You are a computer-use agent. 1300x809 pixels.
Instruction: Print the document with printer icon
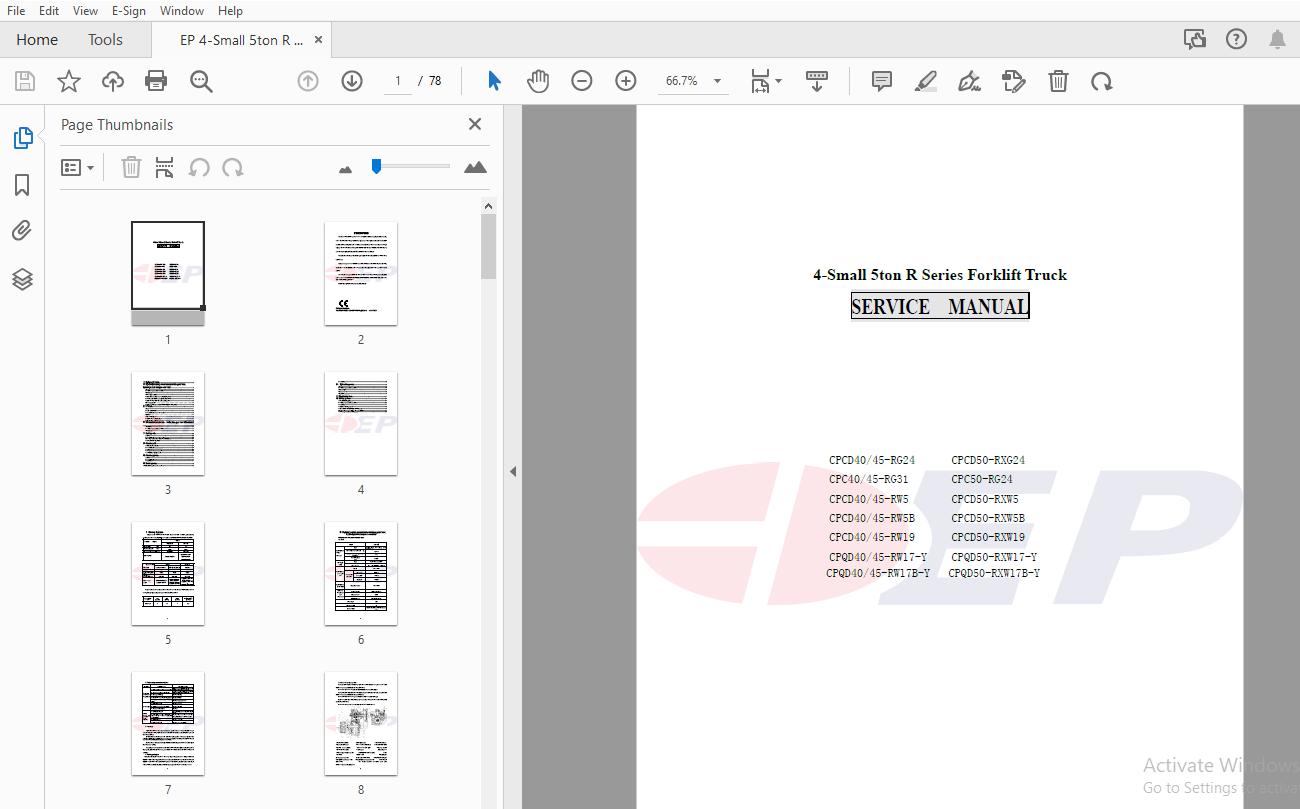(156, 81)
